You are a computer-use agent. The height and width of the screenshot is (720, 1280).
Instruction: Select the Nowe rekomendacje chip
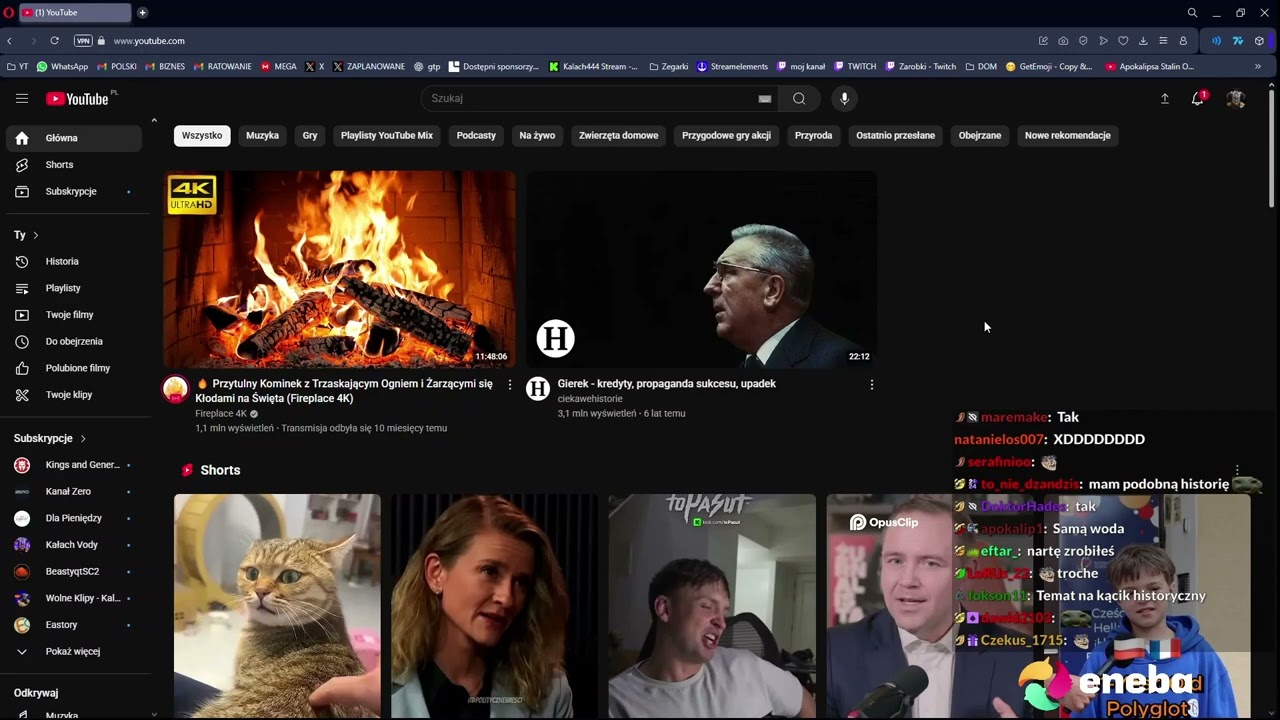(x=1068, y=135)
